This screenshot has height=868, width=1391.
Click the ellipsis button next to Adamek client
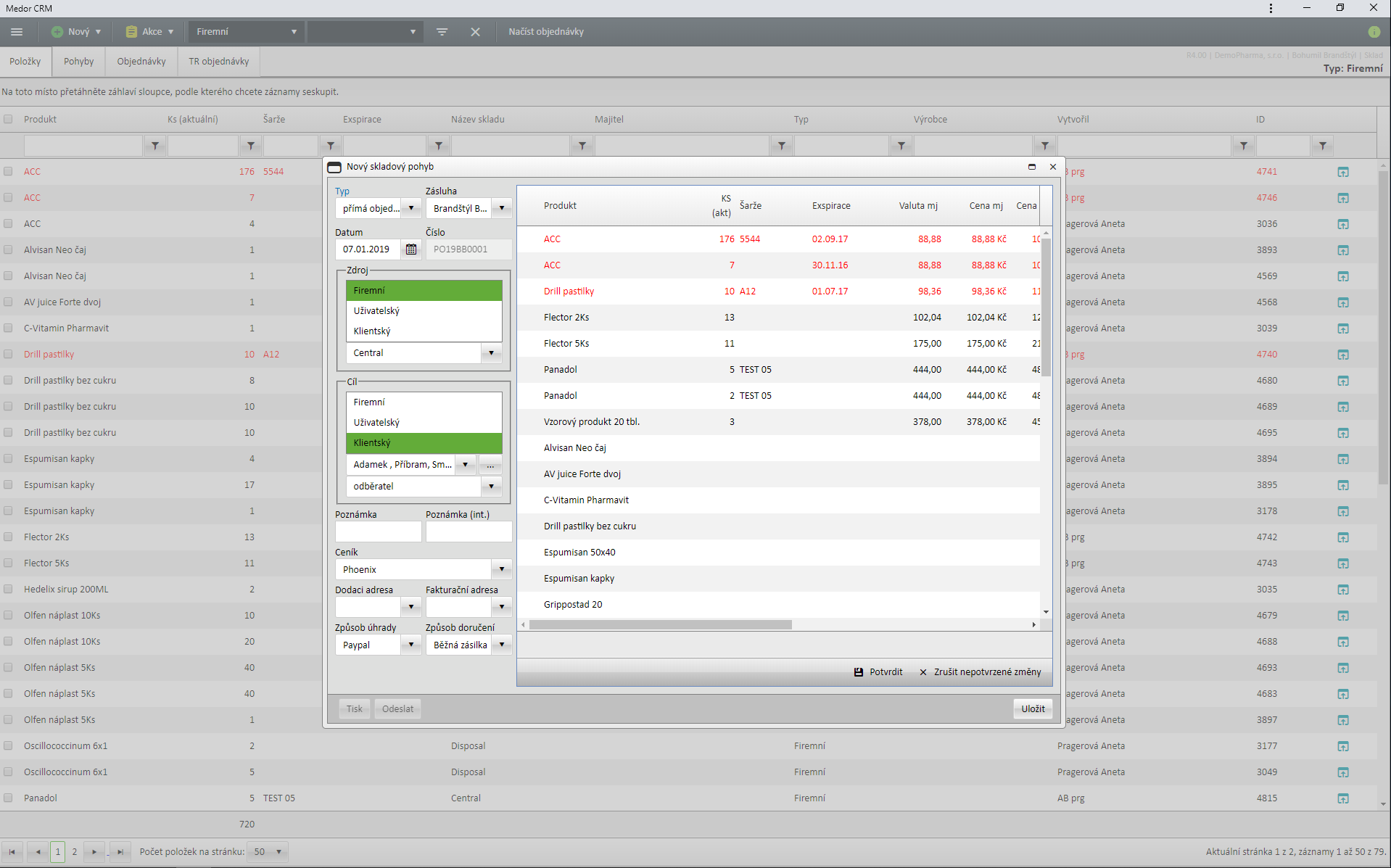tap(490, 465)
